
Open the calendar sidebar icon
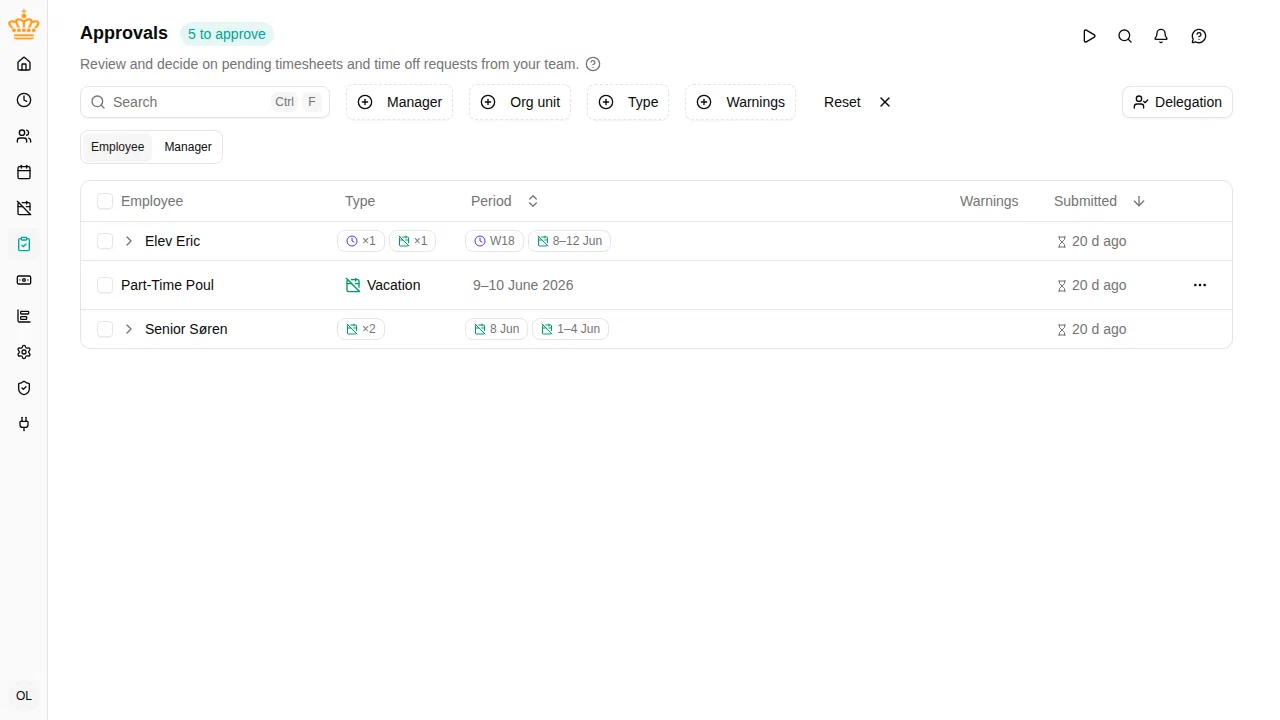click(24, 172)
